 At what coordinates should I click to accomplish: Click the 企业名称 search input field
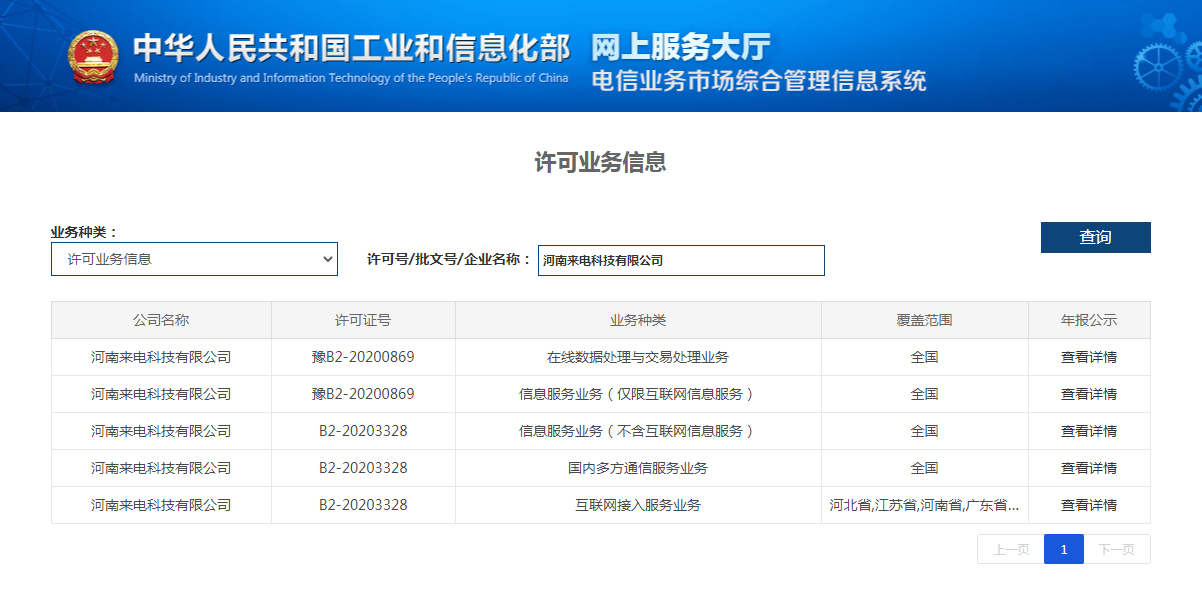[x=681, y=260]
